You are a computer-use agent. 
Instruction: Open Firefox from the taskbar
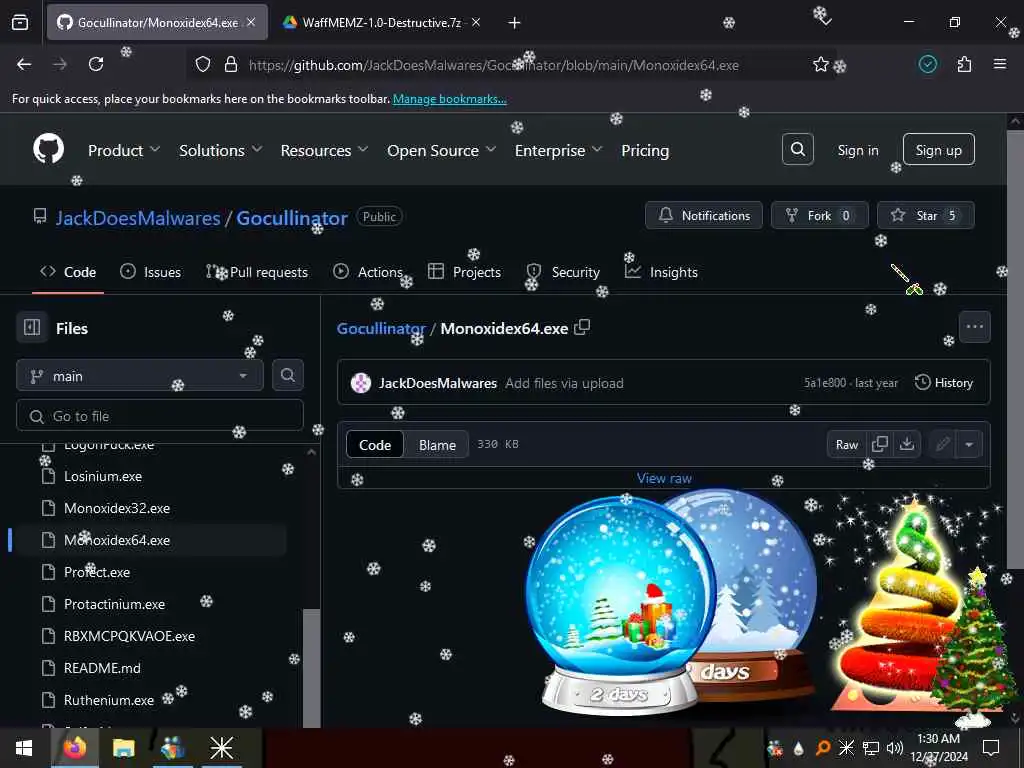tap(74, 748)
